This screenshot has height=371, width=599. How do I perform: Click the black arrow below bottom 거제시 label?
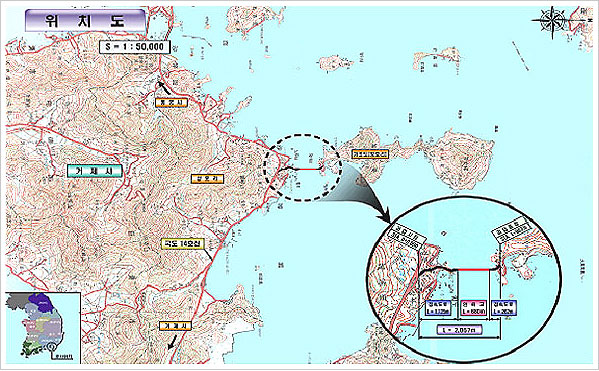click(172, 342)
